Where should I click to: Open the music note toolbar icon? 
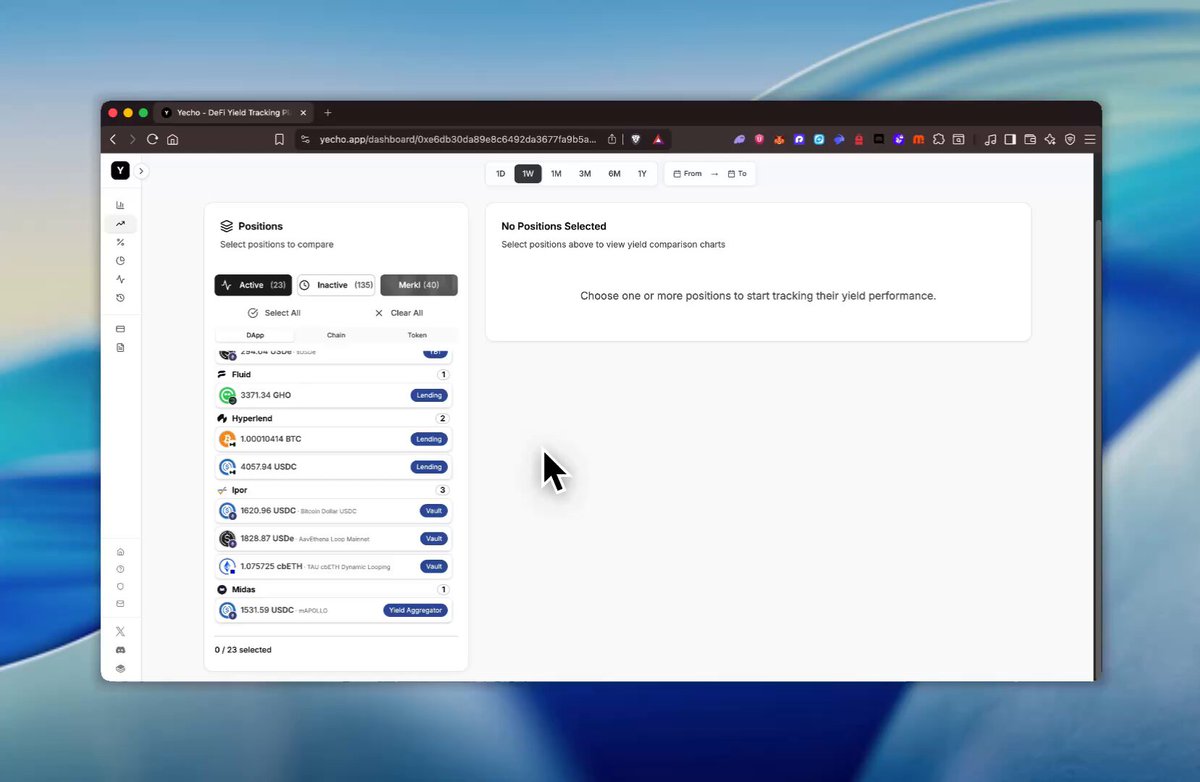pos(990,140)
